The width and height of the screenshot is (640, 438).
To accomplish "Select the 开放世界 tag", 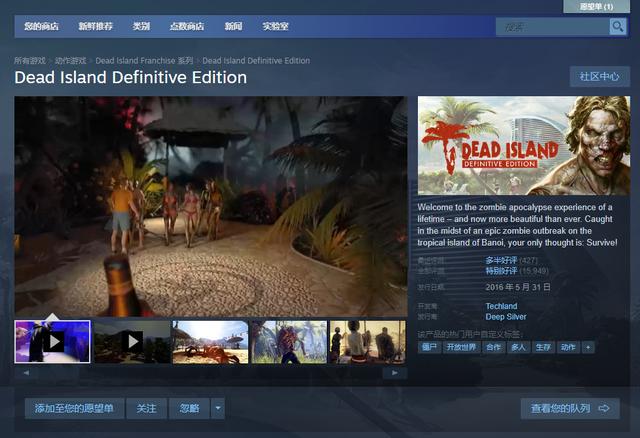I will click(x=462, y=347).
